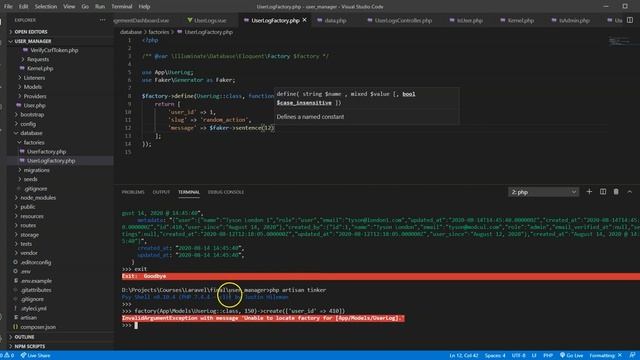Open the Edit menu
The height and width of the screenshot is (360, 640).
(x=23, y=7)
